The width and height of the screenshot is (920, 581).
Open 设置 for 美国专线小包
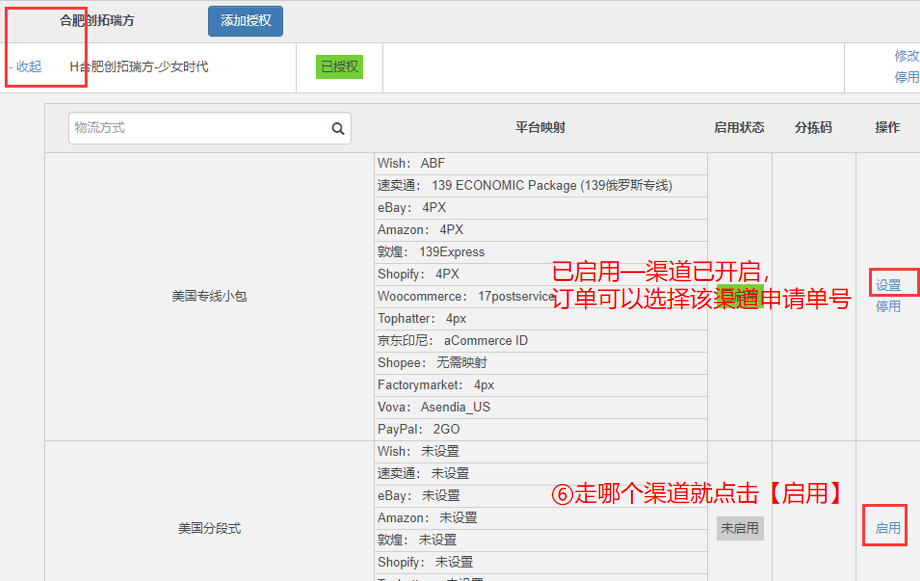coord(888,285)
